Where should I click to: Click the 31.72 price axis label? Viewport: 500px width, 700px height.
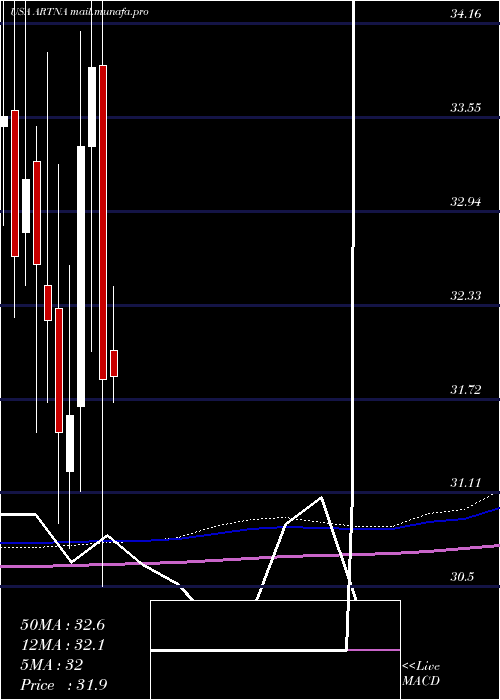465,390
